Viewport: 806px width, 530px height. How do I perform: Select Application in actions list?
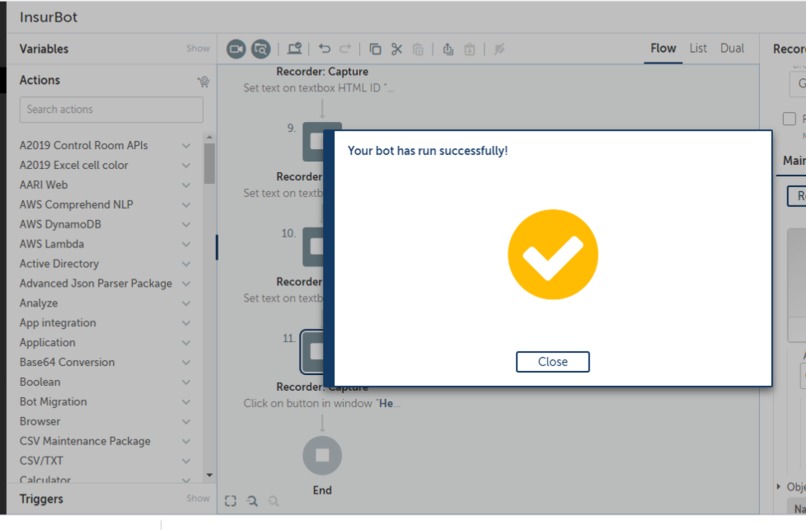click(x=47, y=342)
